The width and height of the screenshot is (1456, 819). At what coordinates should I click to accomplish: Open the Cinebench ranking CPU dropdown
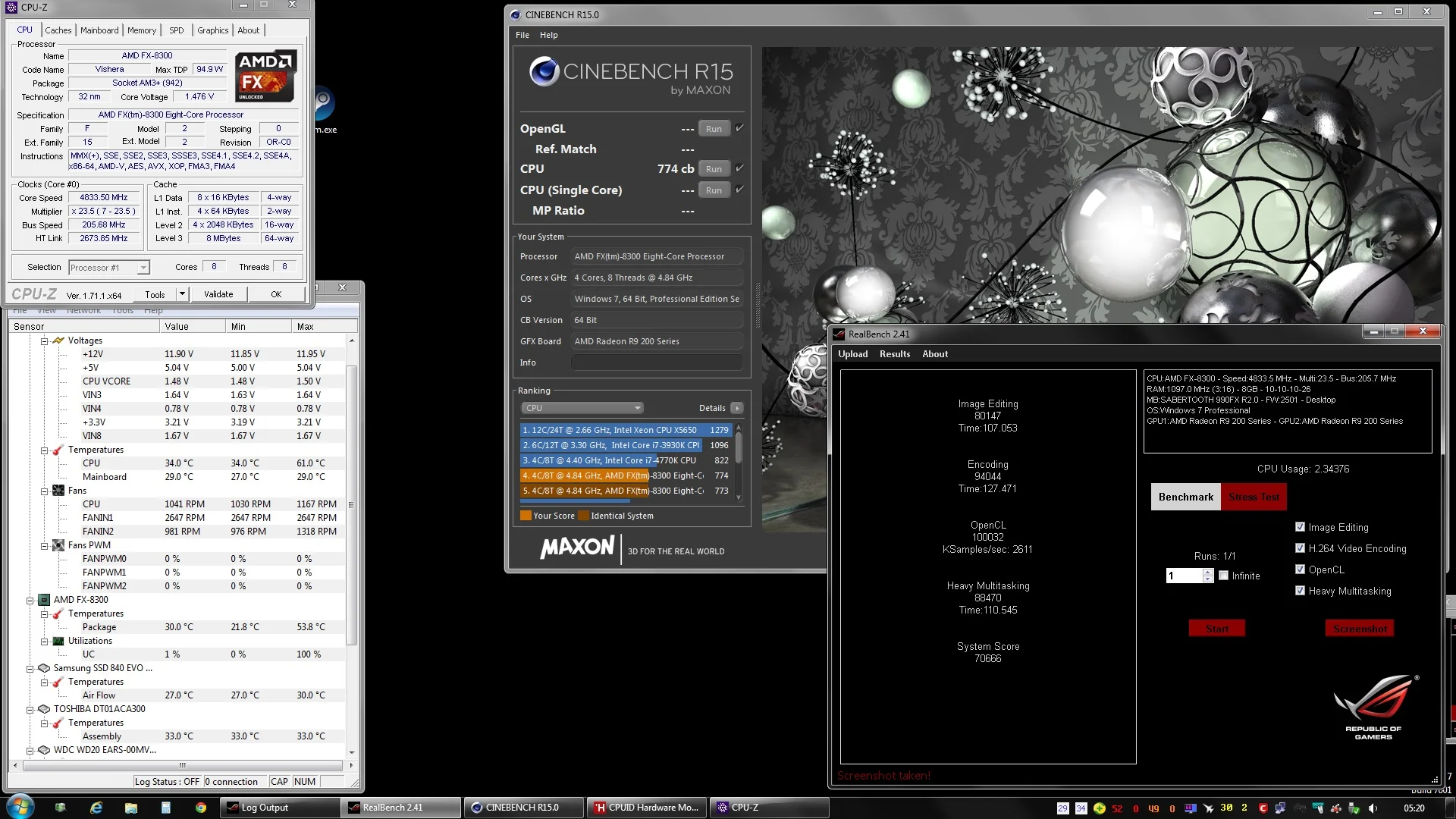pos(582,408)
